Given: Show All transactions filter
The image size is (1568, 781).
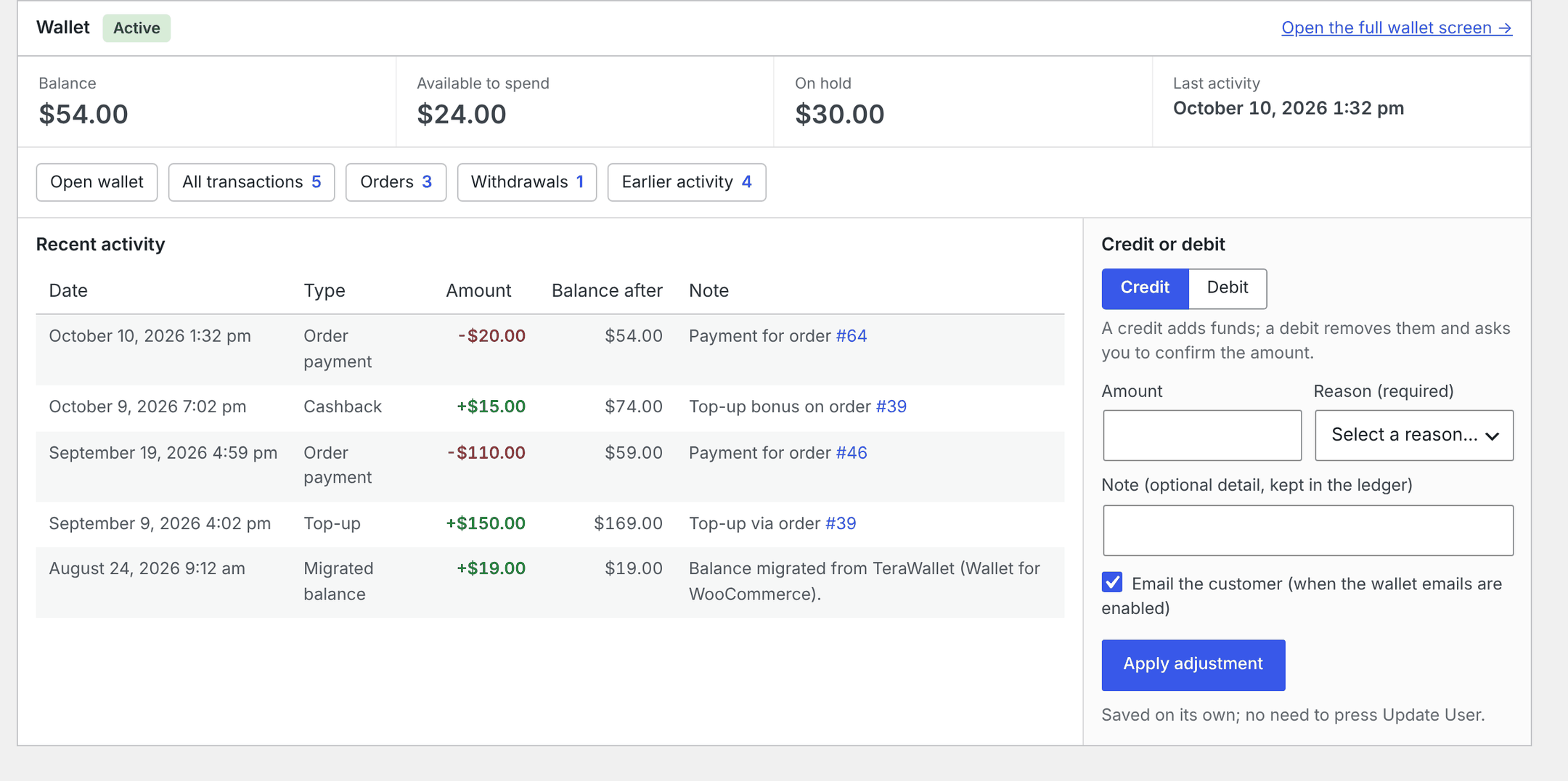Looking at the screenshot, I should 251,182.
